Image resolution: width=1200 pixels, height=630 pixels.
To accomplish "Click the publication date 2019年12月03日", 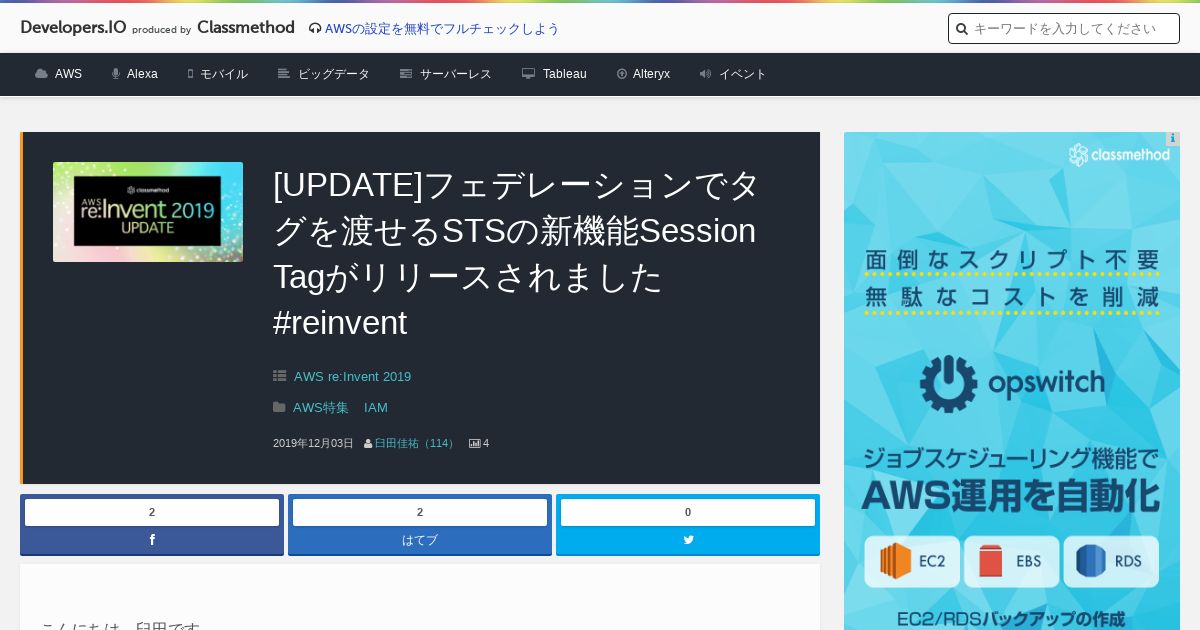I will 313,443.
